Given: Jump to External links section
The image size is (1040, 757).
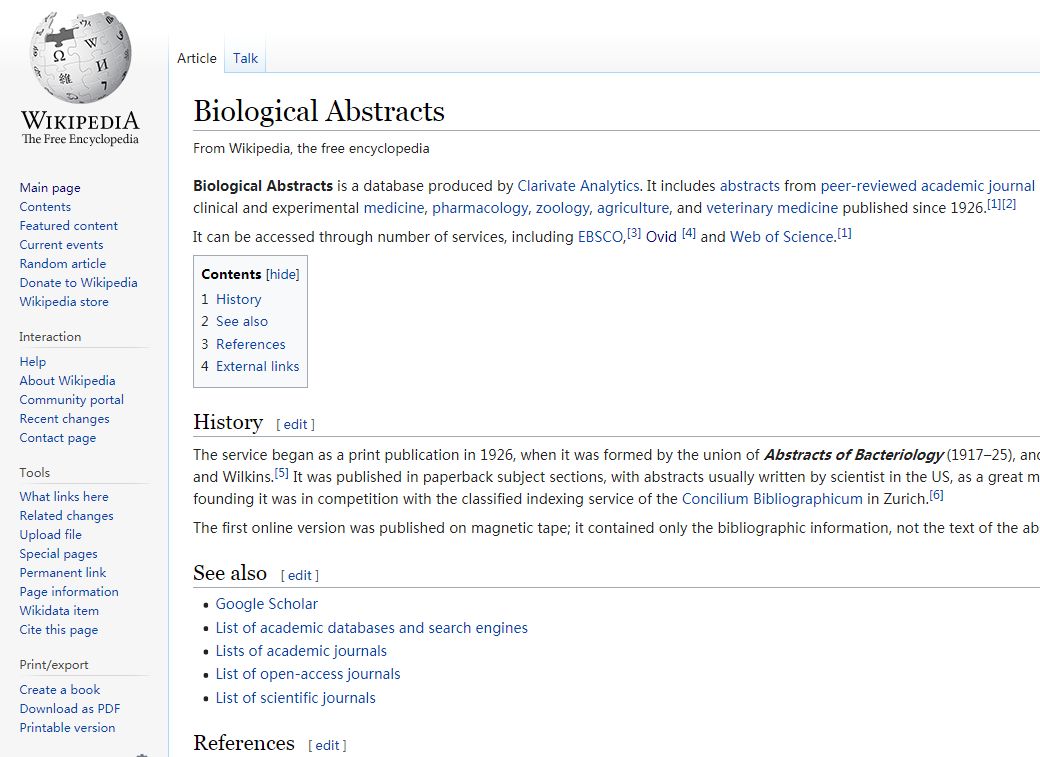Looking at the screenshot, I should click(257, 366).
